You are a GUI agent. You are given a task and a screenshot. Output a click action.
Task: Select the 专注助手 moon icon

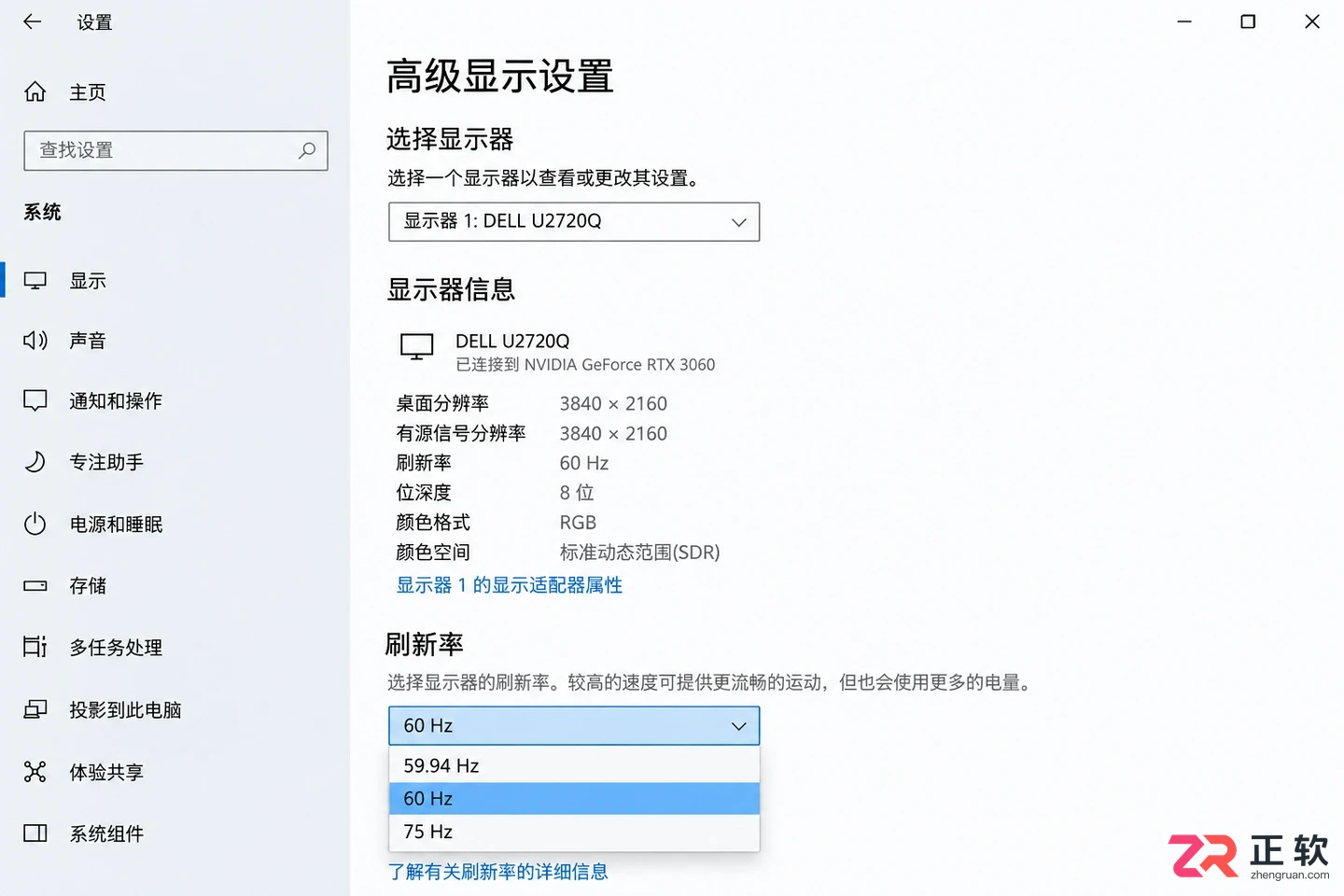35,462
